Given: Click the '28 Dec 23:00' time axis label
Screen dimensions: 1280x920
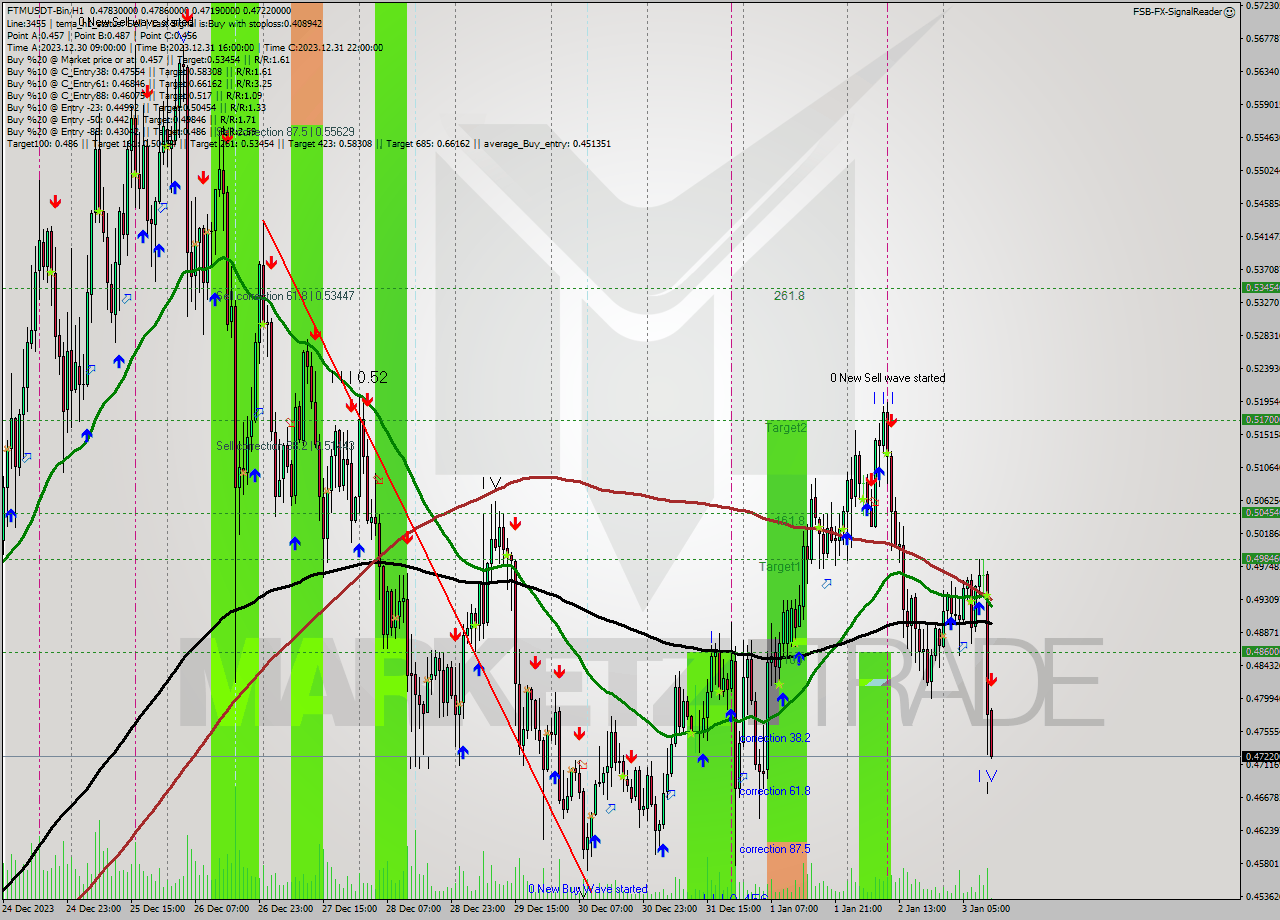Looking at the screenshot, I should pyautogui.click(x=476, y=909).
